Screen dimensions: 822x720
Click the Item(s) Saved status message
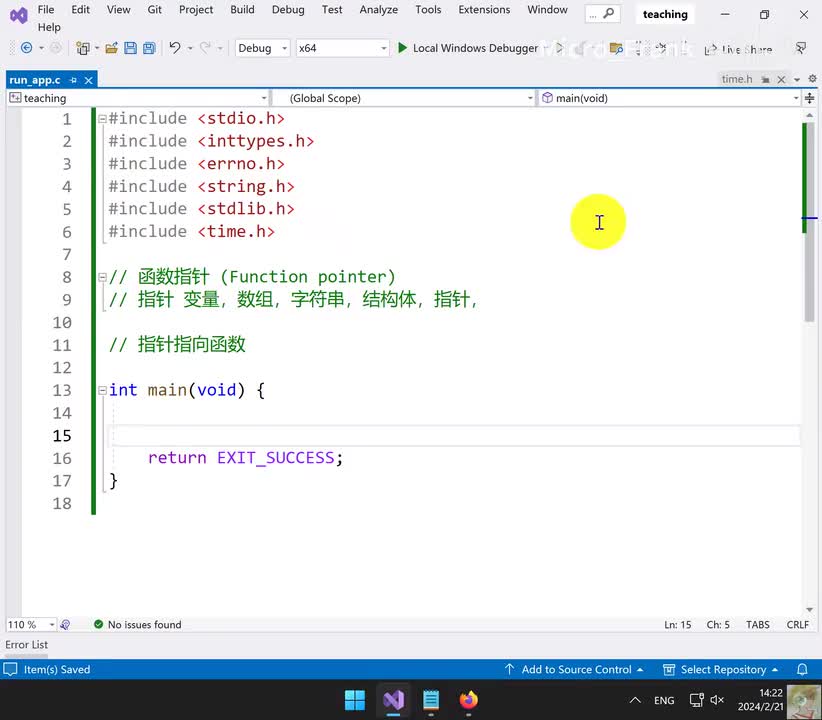click(57, 670)
